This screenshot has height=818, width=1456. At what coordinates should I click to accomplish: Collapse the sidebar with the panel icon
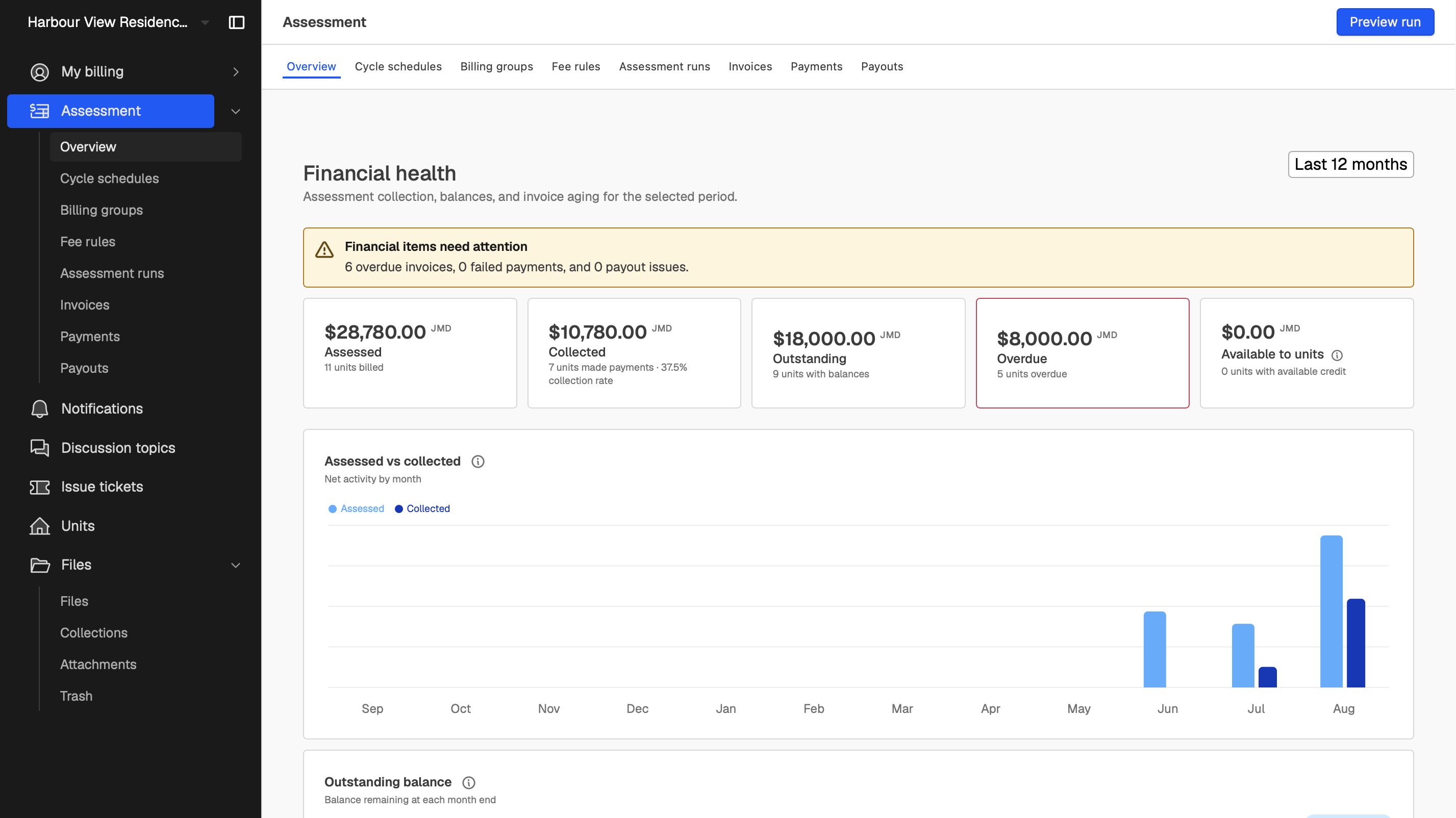click(236, 22)
